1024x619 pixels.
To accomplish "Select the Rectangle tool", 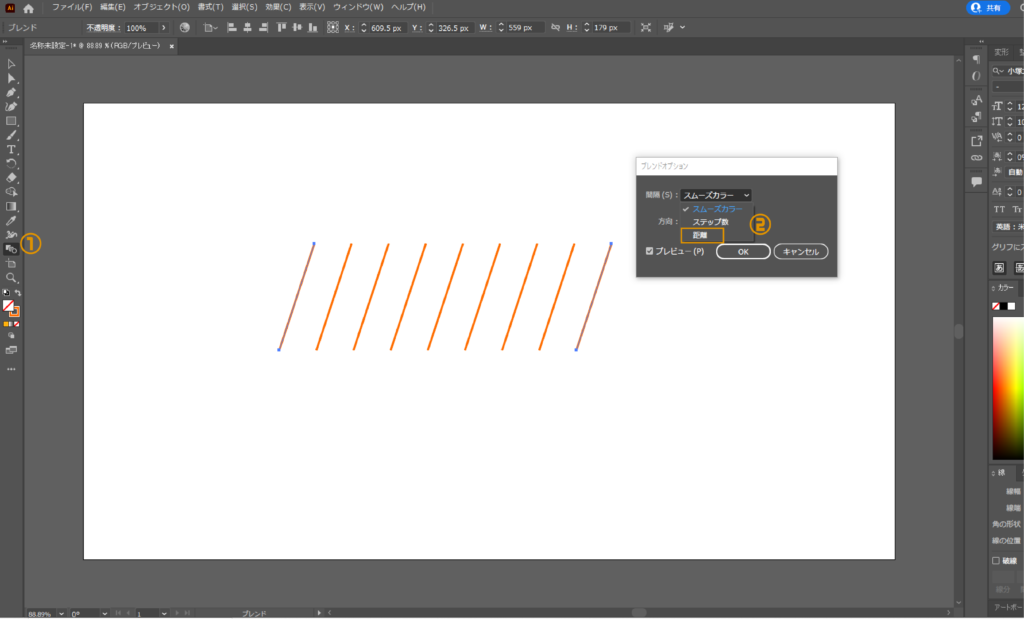I will click(11, 121).
